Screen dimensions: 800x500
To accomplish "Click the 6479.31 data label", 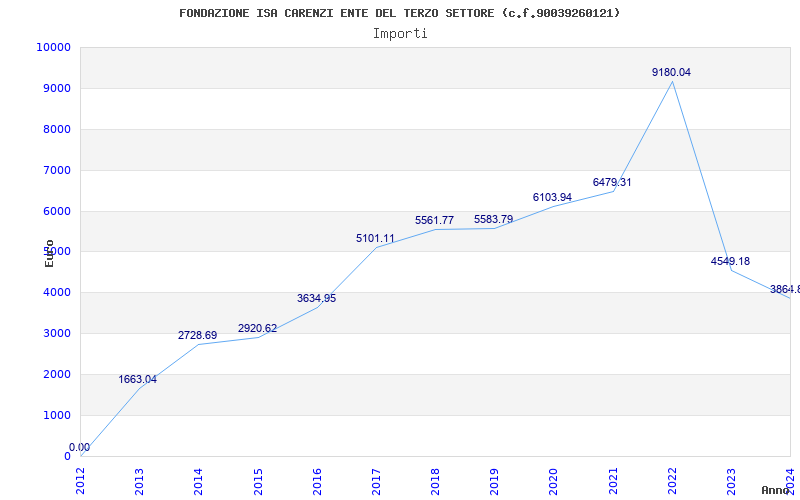I will point(612,182).
